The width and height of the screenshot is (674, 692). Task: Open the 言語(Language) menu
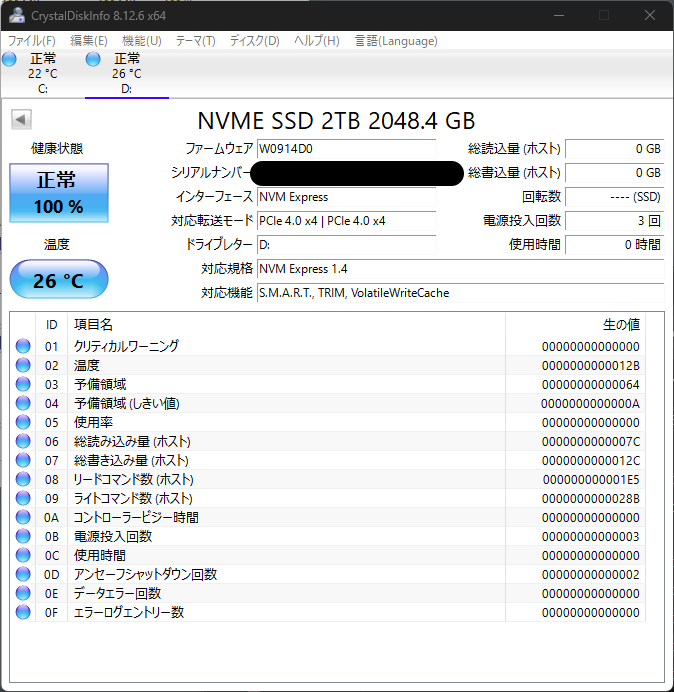[x=396, y=41]
